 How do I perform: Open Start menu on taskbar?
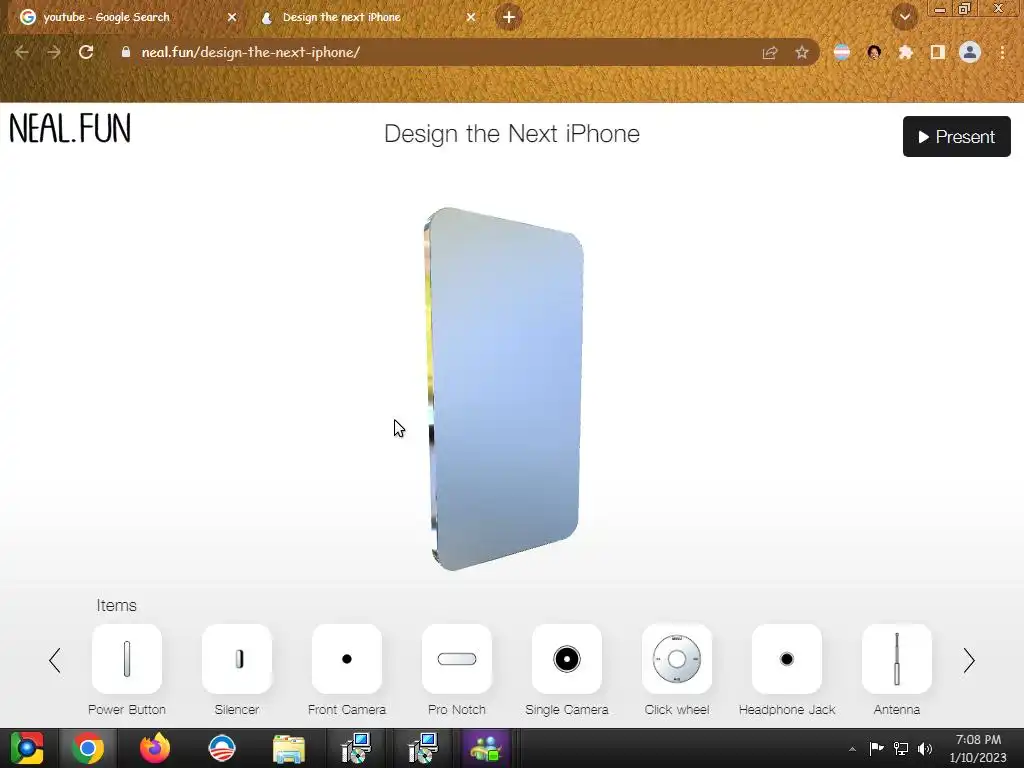coord(26,748)
